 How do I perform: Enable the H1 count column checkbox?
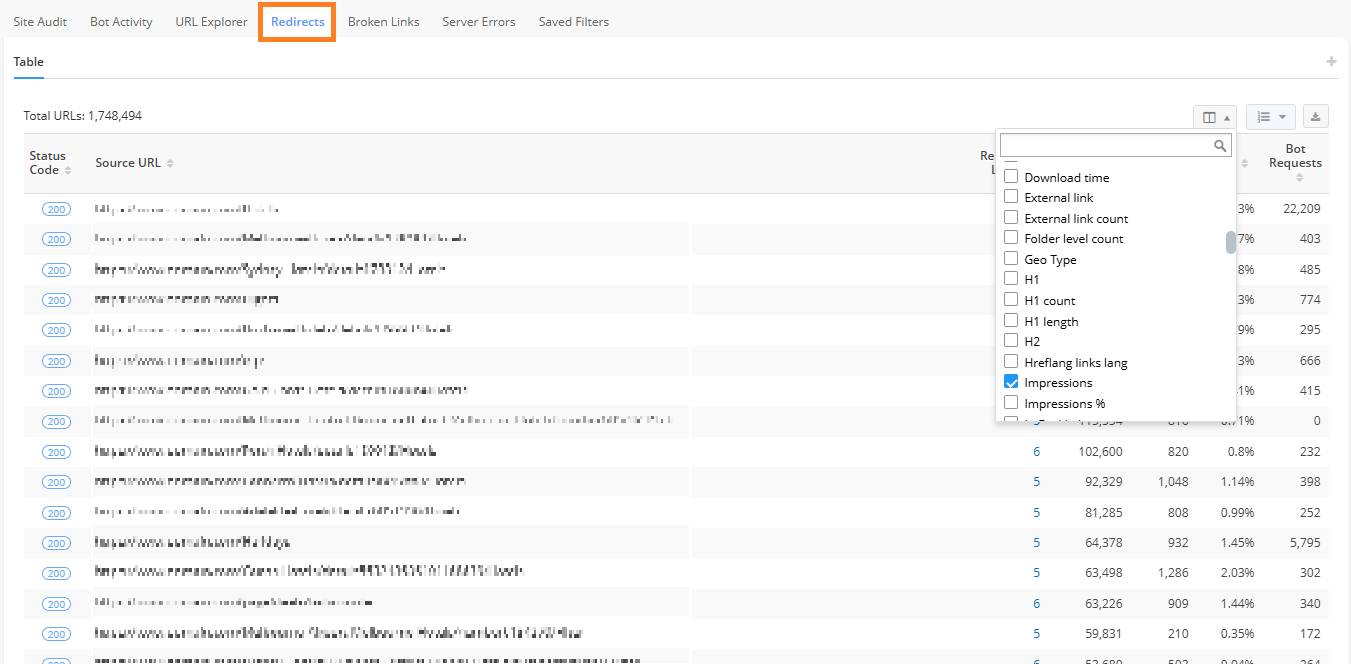1011,300
